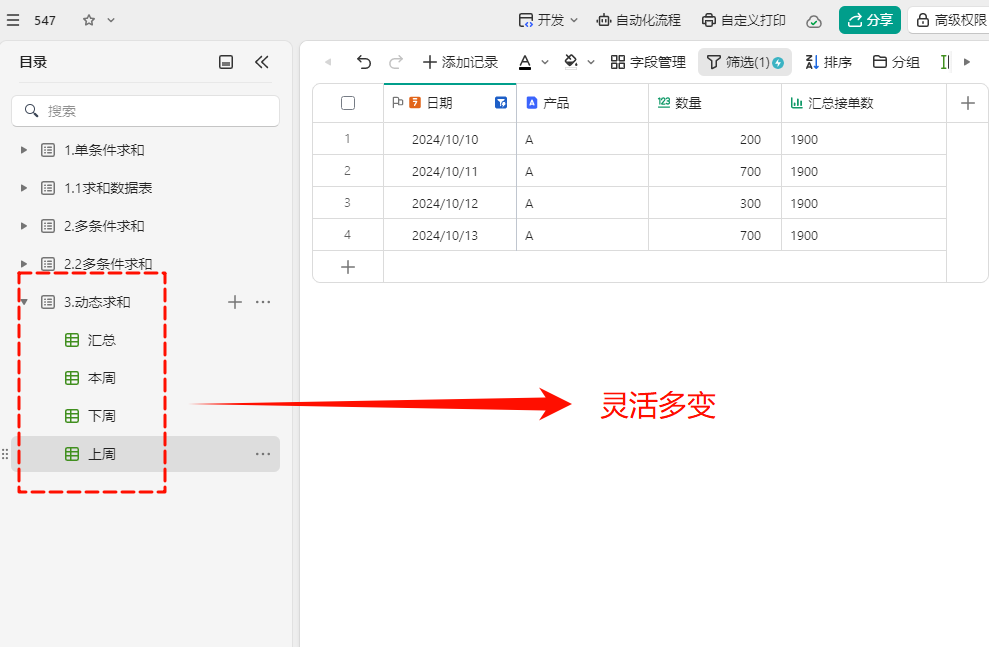Open the 汇总 table
The height and width of the screenshot is (647, 989).
(x=102, y=341)
